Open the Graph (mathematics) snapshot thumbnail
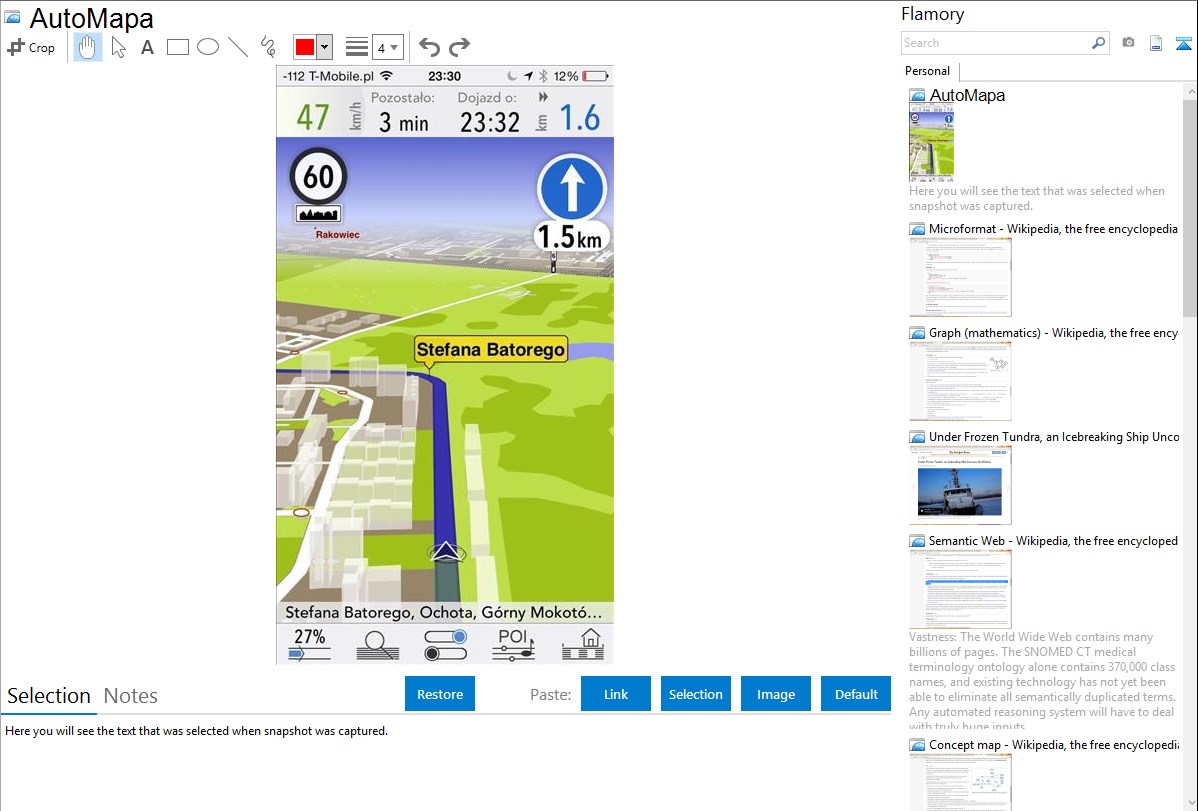This screenshot has height=811, width=1198. click(x=960, y=381)
